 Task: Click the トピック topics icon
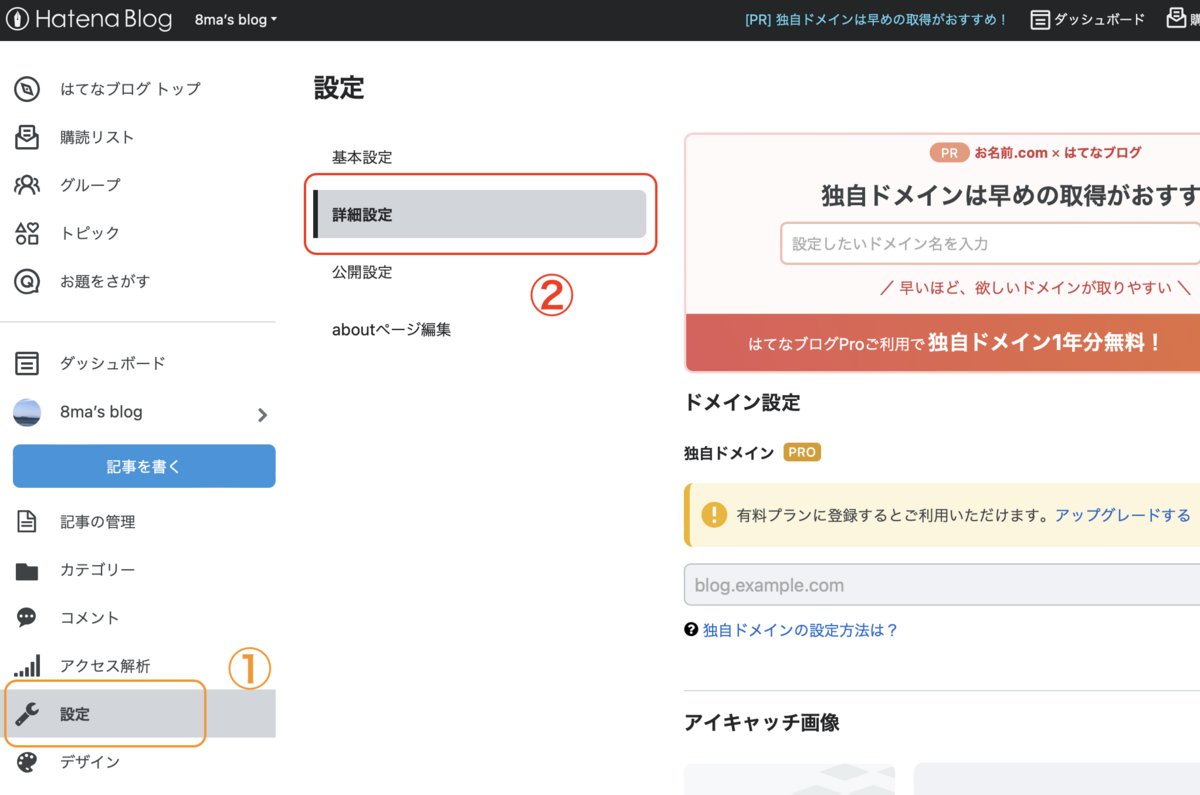pos(27,232)
